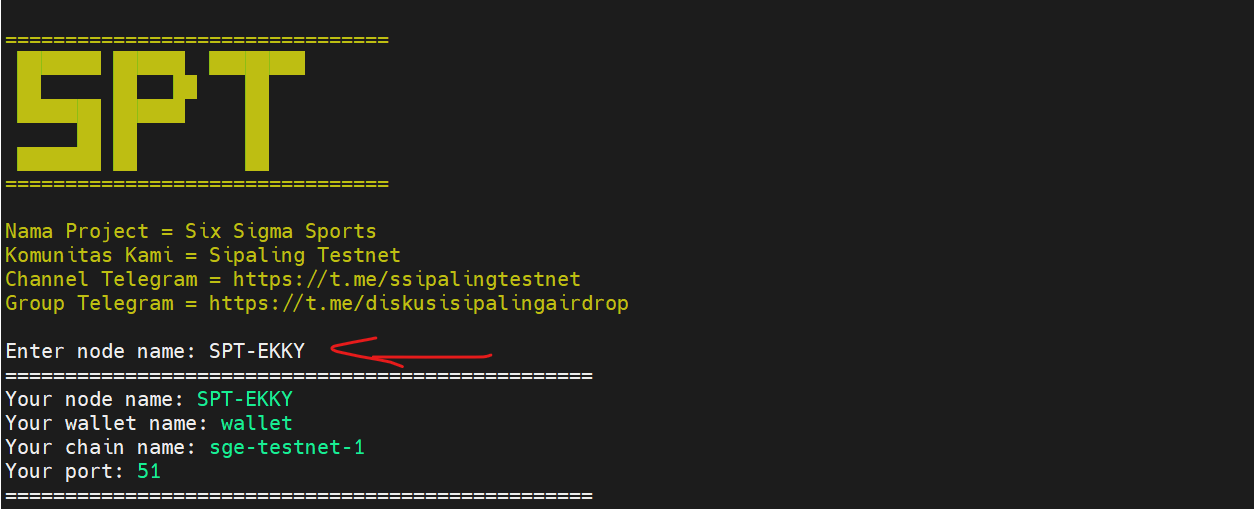Click the green port number 51
Viewport: 1254px width, 509px height.
[x=148, y=471]
